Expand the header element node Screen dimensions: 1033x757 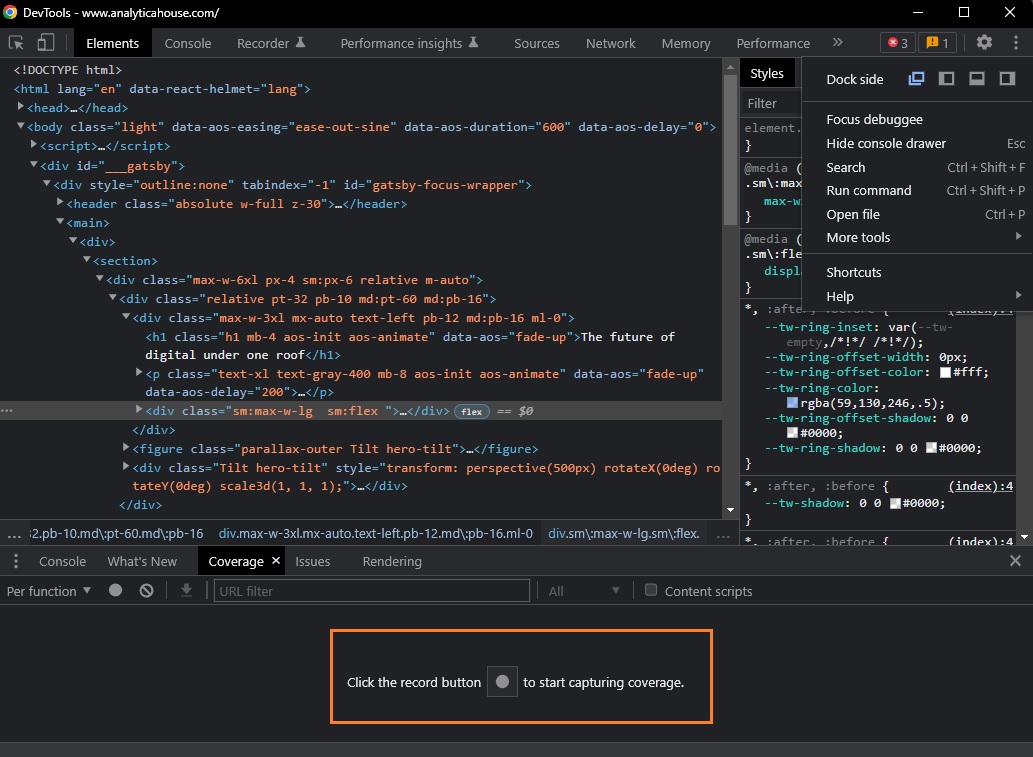pos(60,202)
